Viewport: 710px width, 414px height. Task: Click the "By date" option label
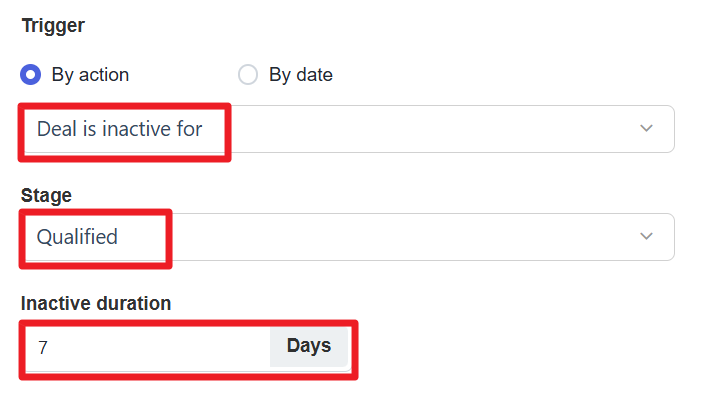point(300,75)
